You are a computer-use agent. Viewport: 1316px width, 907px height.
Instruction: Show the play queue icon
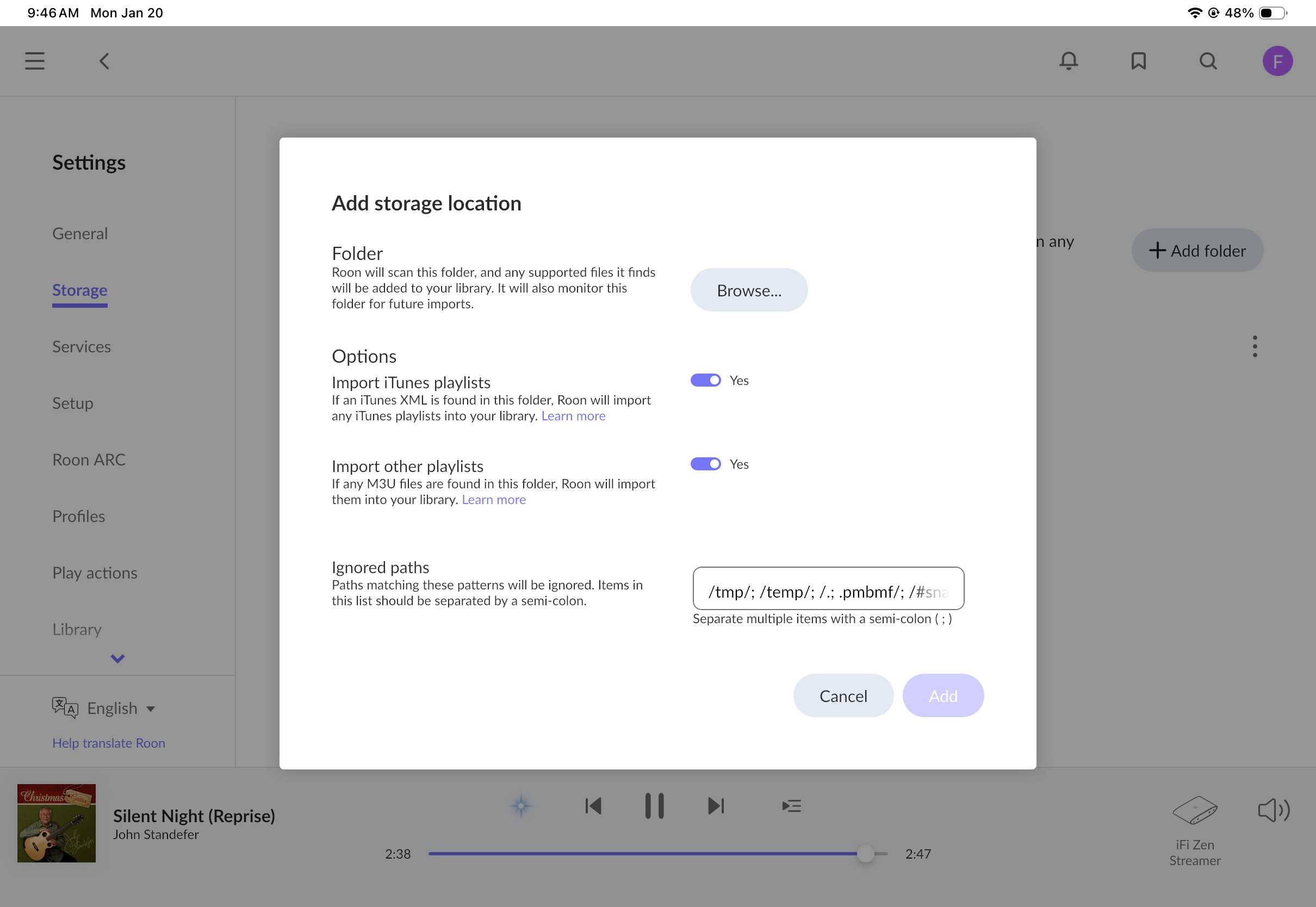(792, 806)
